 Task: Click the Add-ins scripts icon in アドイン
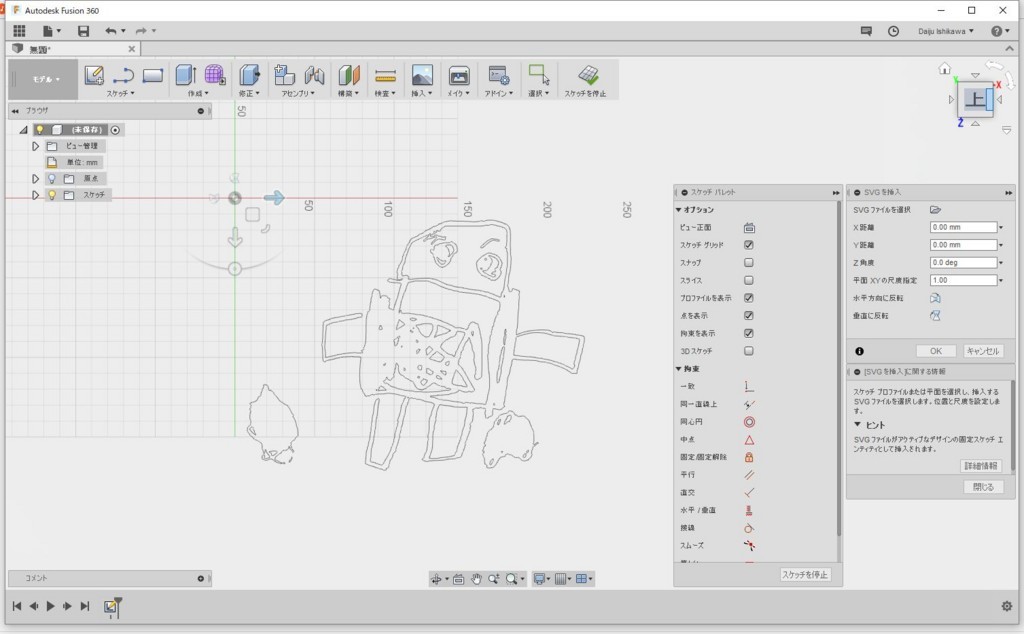coord(499,75)
